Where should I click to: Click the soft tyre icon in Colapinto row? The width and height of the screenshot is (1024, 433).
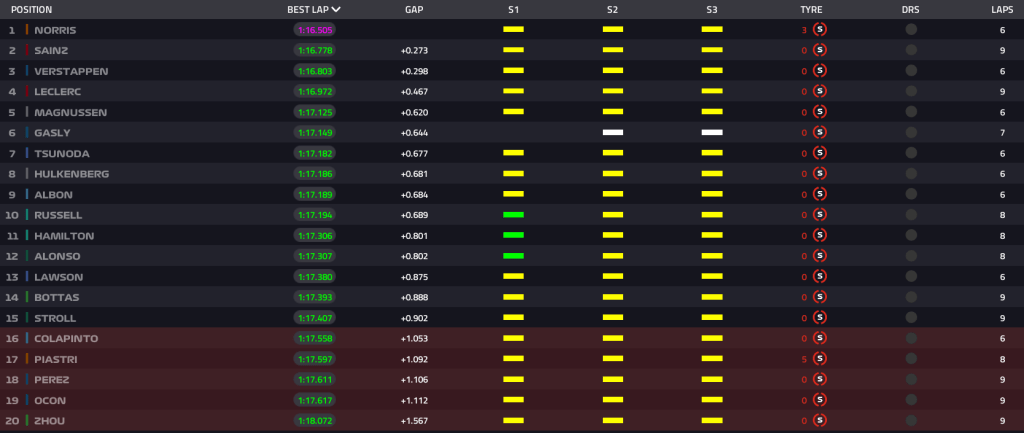click(x=820, y=338)
